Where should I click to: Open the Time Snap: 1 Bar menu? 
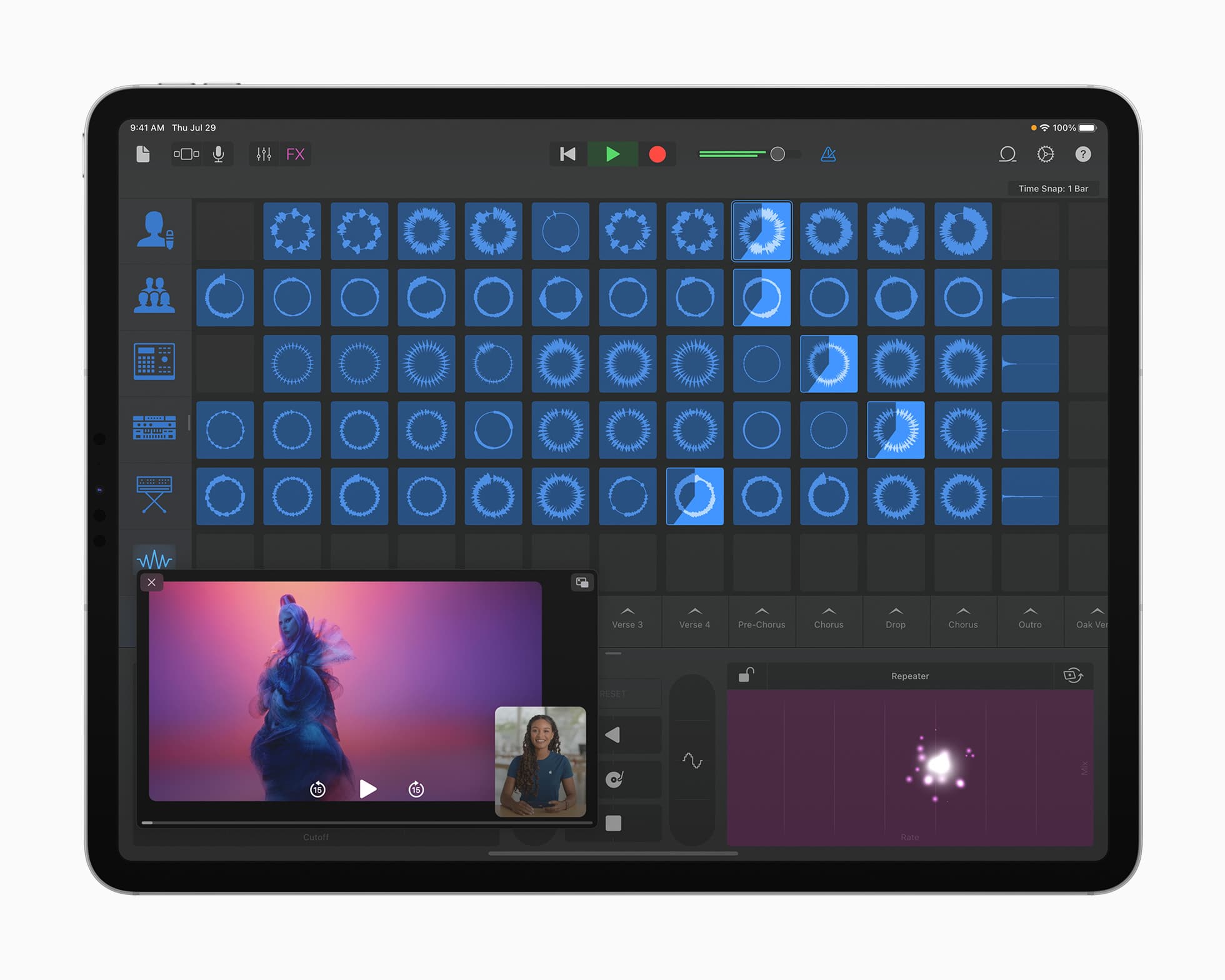(1052, 189)
